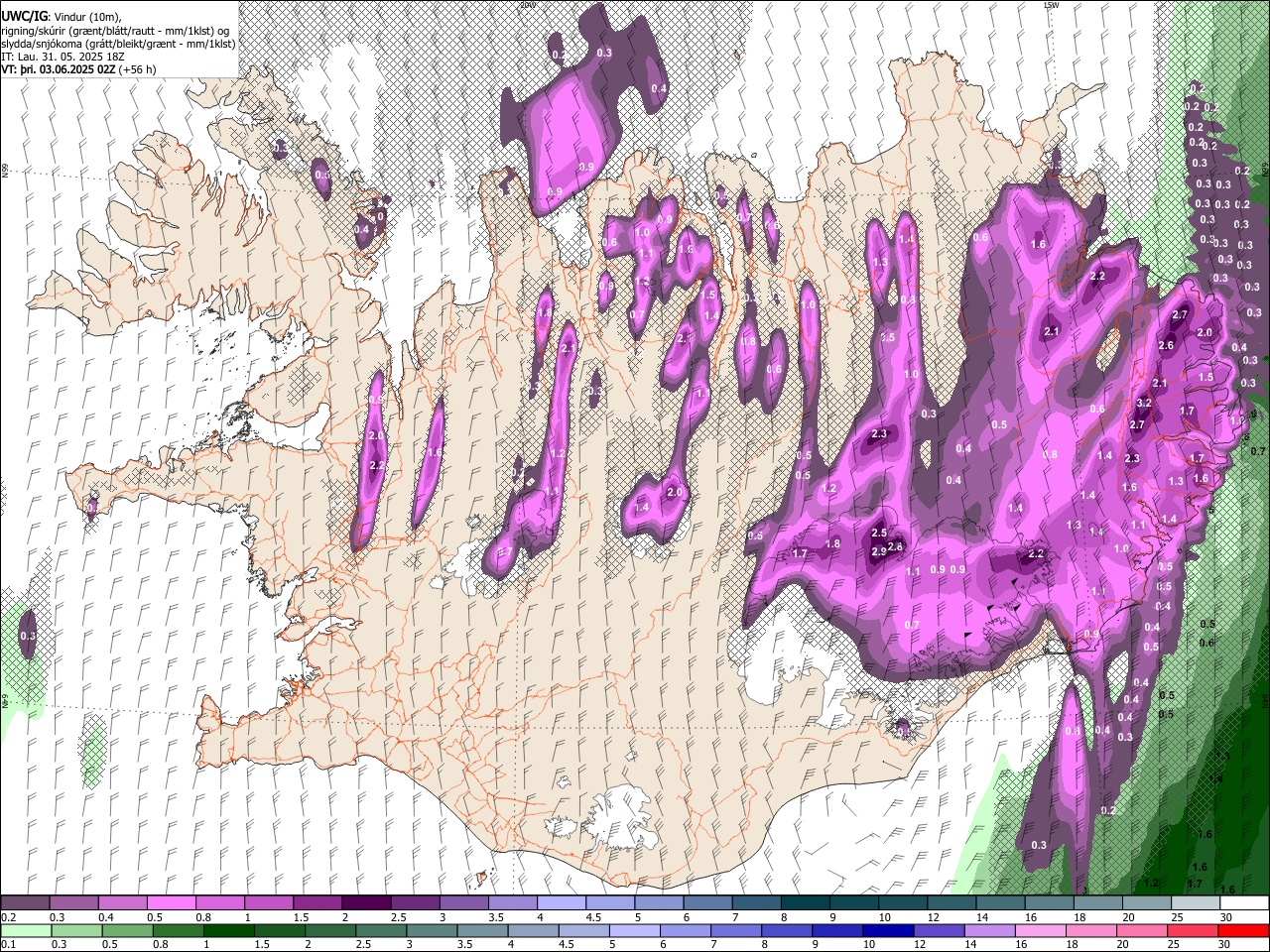Click the 'rigning/skúrir' legend description line
The height and width of the screenshot is (952, 1270).
[115, 31]
